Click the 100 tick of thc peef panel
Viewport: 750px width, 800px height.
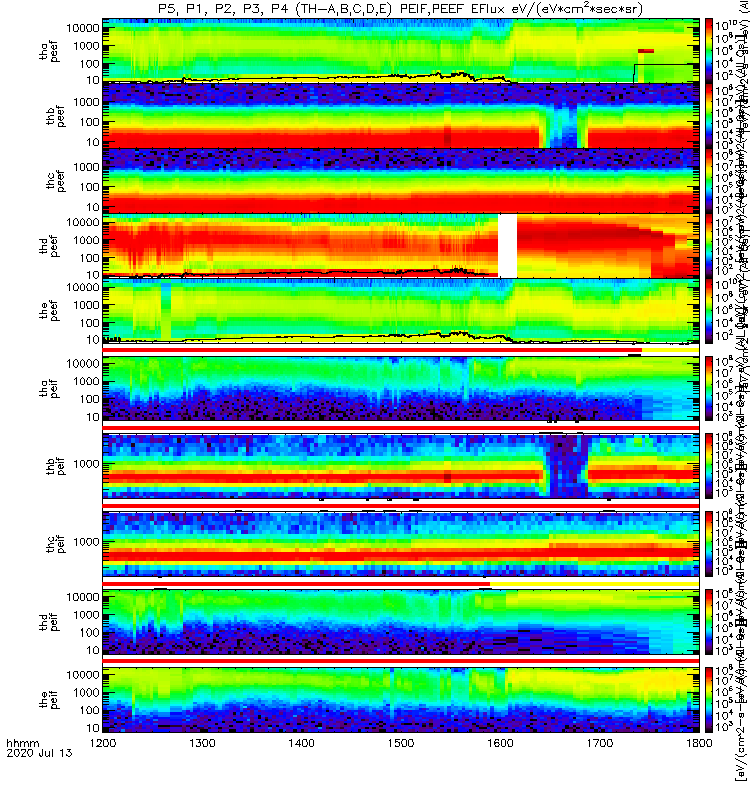coord(89,187)
